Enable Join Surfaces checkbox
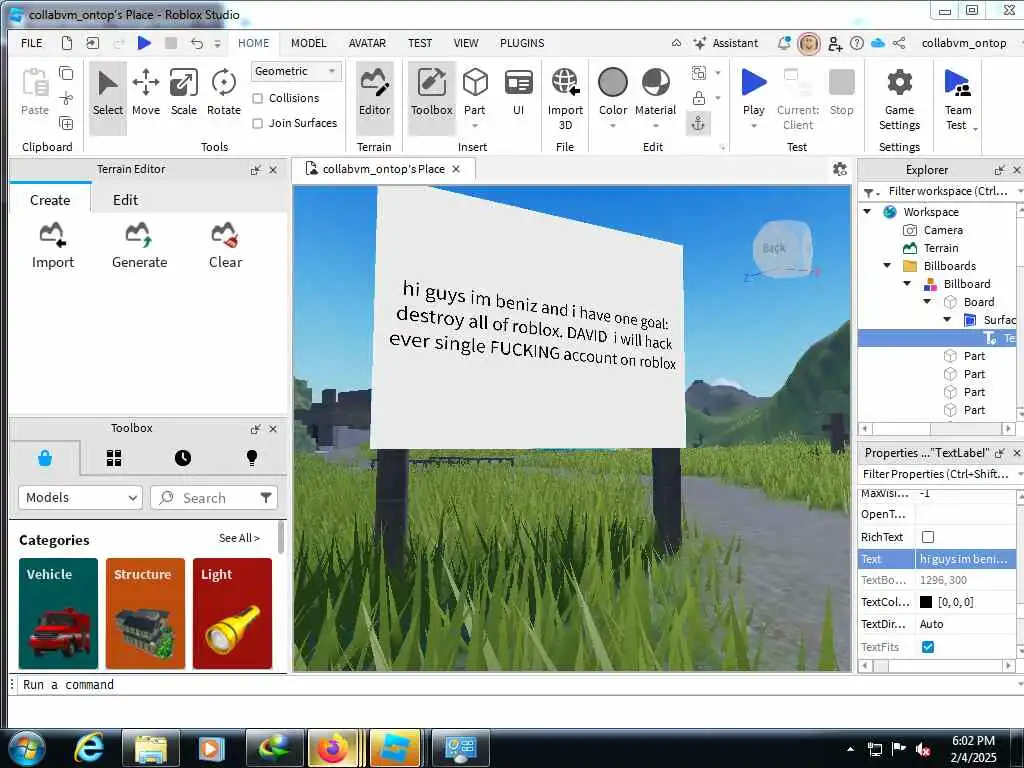1024x768 pixels. [x=258, y=123]
